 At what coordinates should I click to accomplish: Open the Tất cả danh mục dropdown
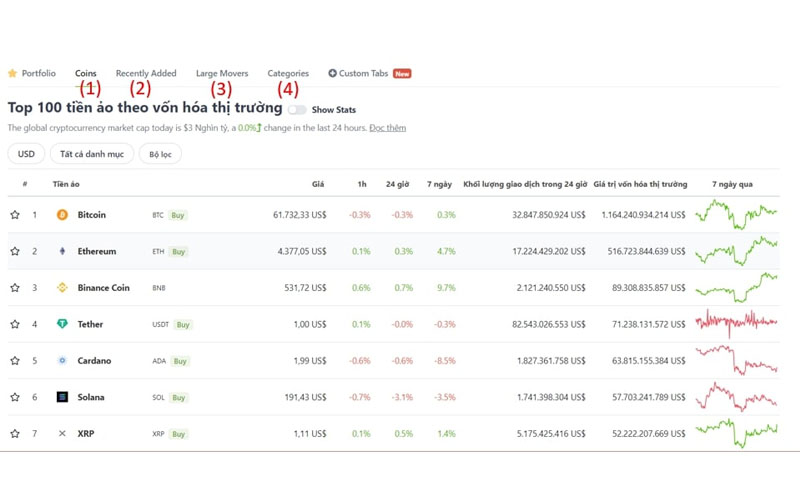92,154
